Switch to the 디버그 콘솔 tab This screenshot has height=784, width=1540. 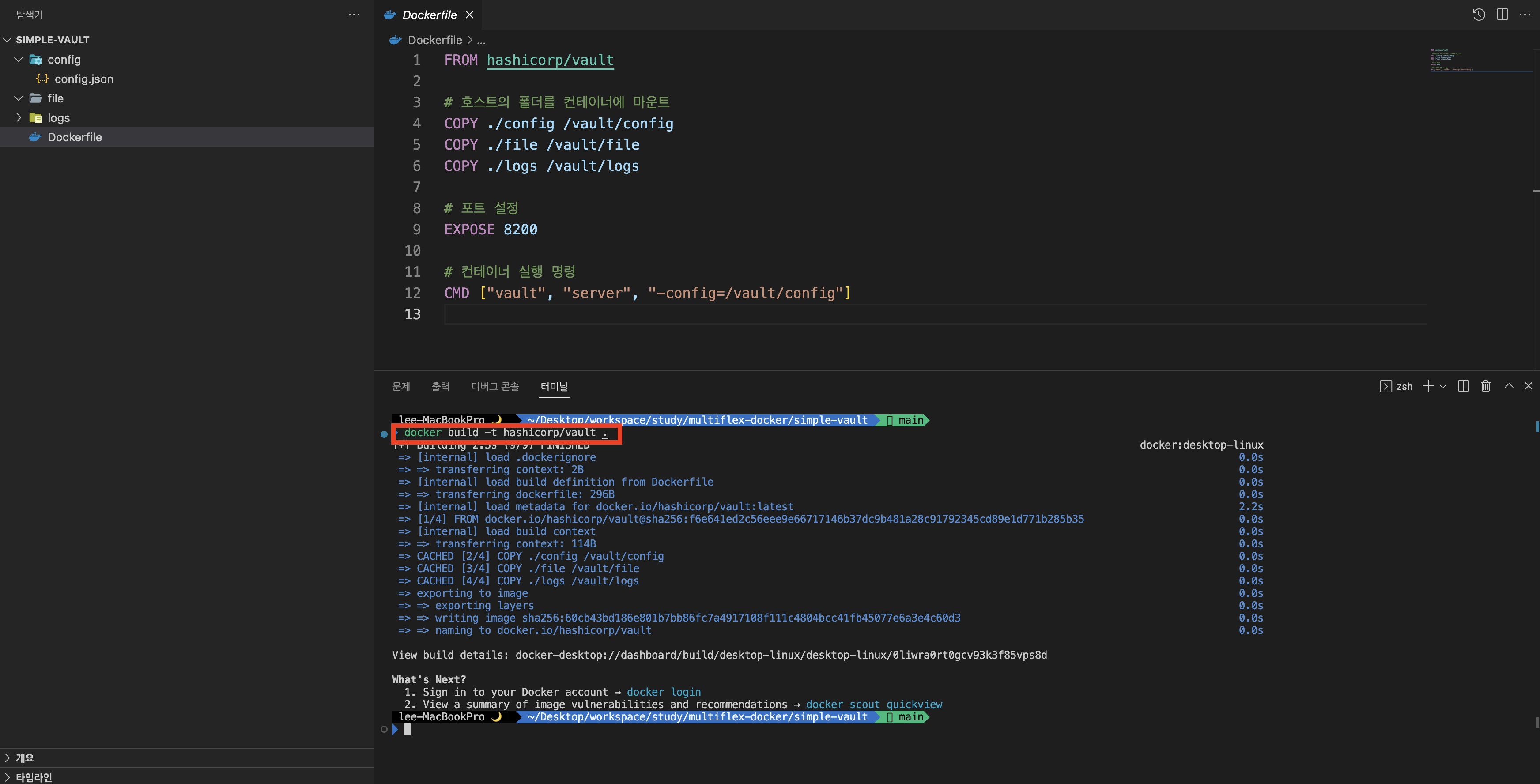coord(495,386)
